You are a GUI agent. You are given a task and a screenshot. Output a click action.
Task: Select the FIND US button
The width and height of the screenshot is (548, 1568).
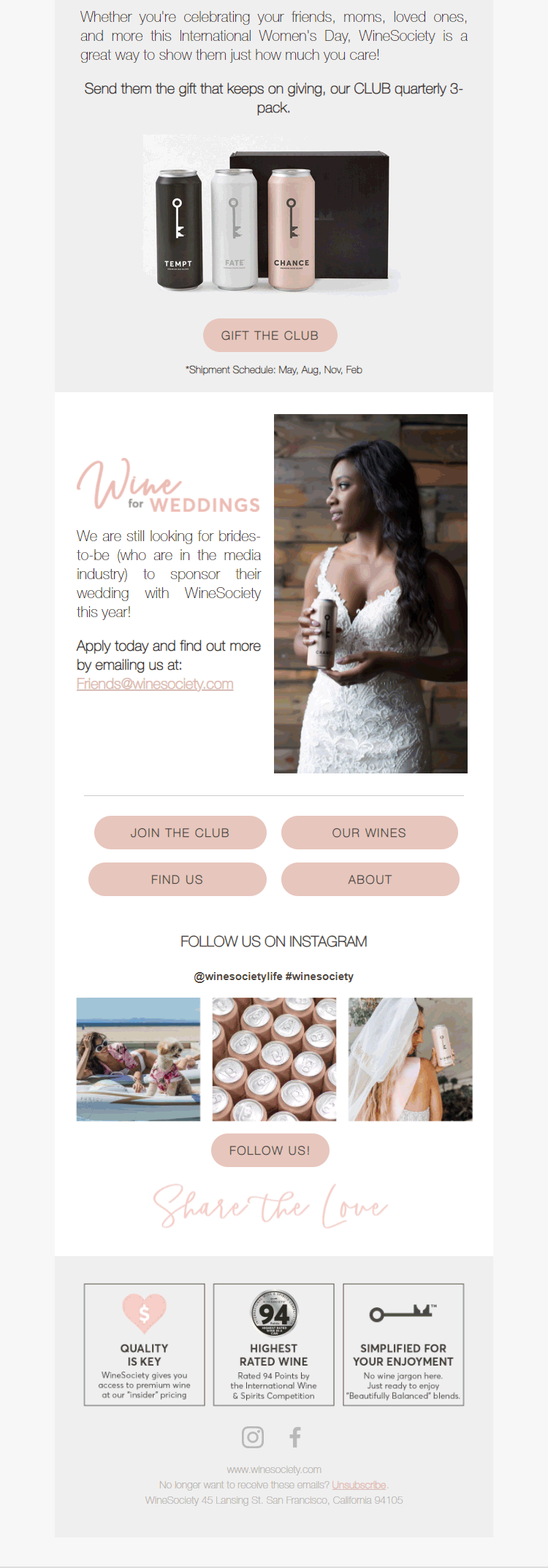coord(178,879)
